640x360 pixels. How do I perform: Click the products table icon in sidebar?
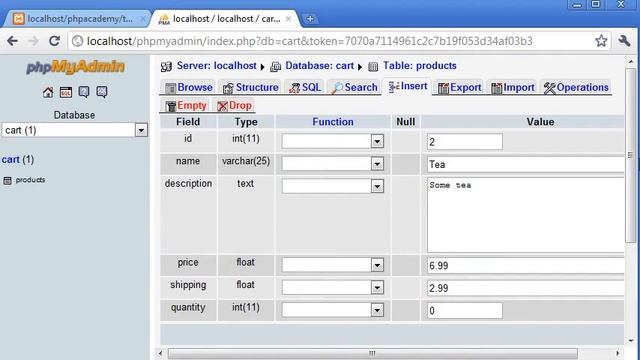point(7,180)
